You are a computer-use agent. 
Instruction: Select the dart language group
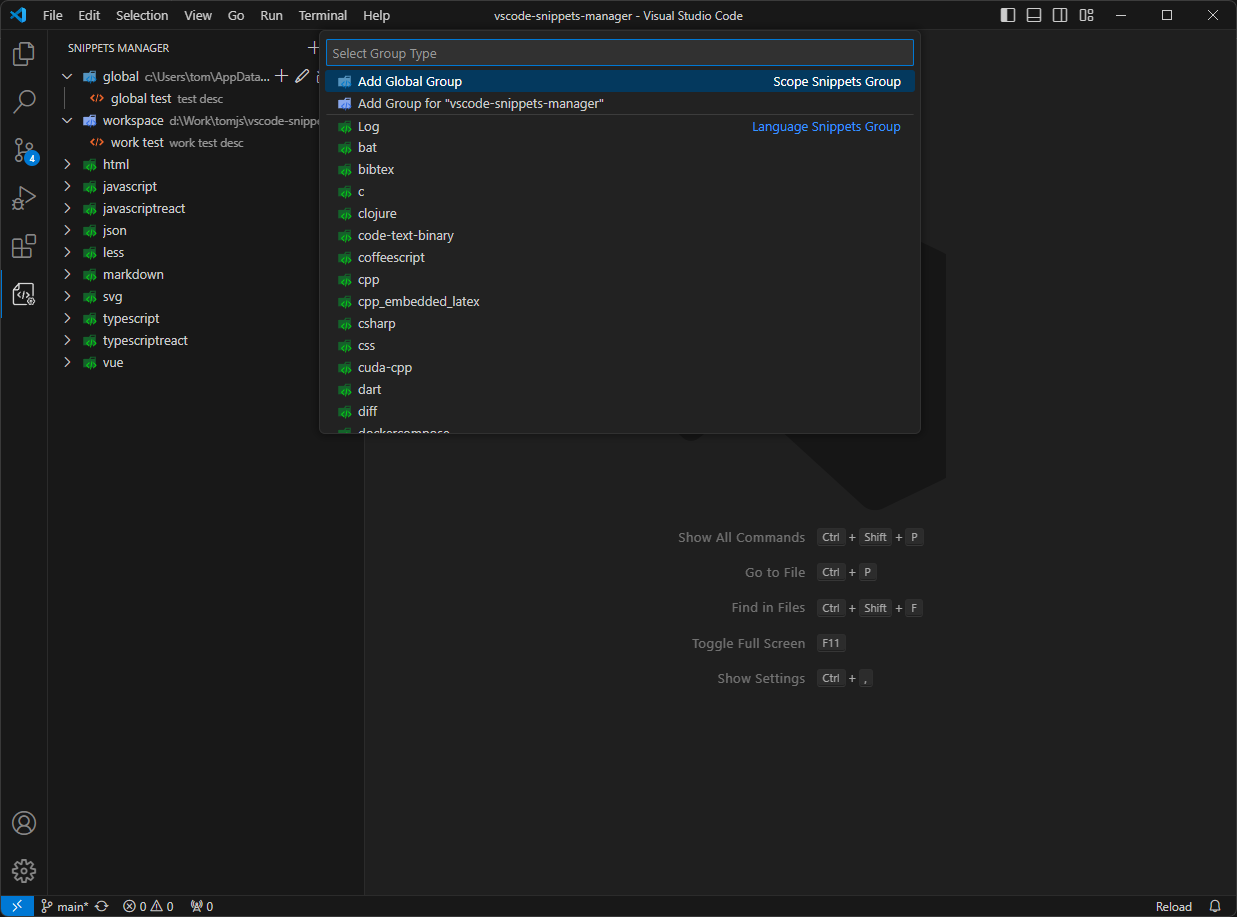620,389
